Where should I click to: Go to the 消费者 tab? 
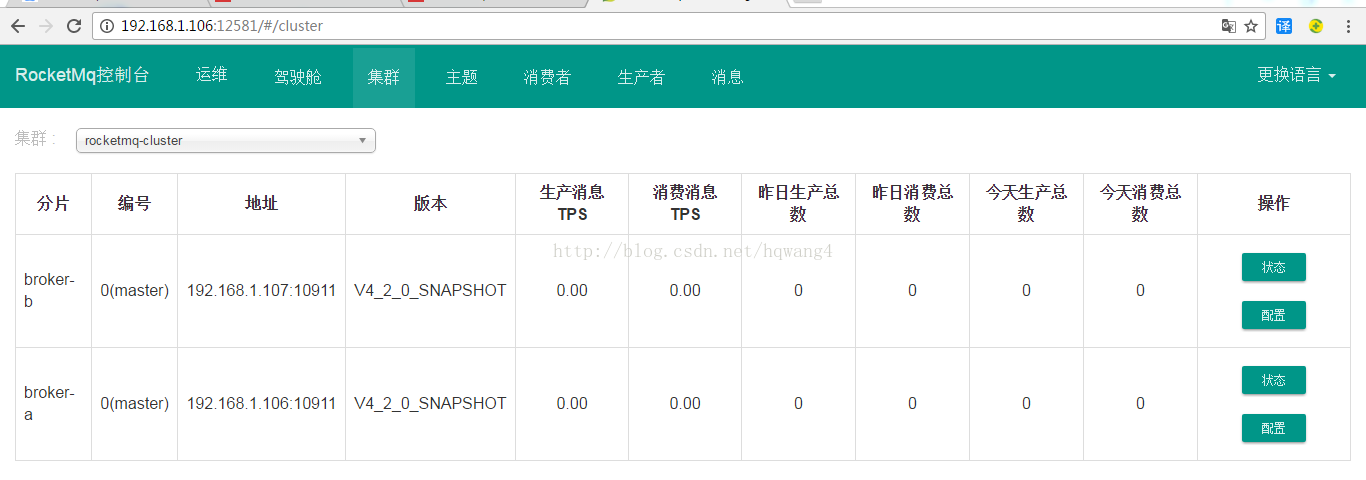(x=547, y=77)
